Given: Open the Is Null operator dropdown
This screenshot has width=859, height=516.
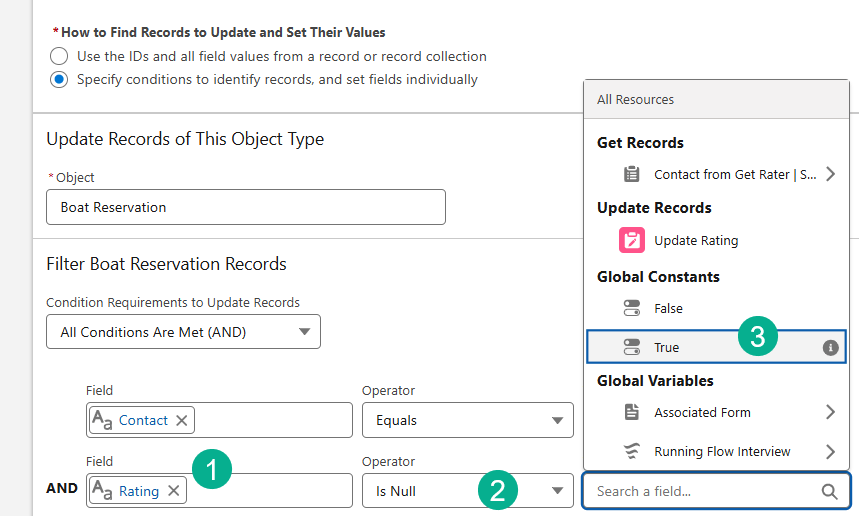Looking at the screenshot, I should tap(468, 490).
